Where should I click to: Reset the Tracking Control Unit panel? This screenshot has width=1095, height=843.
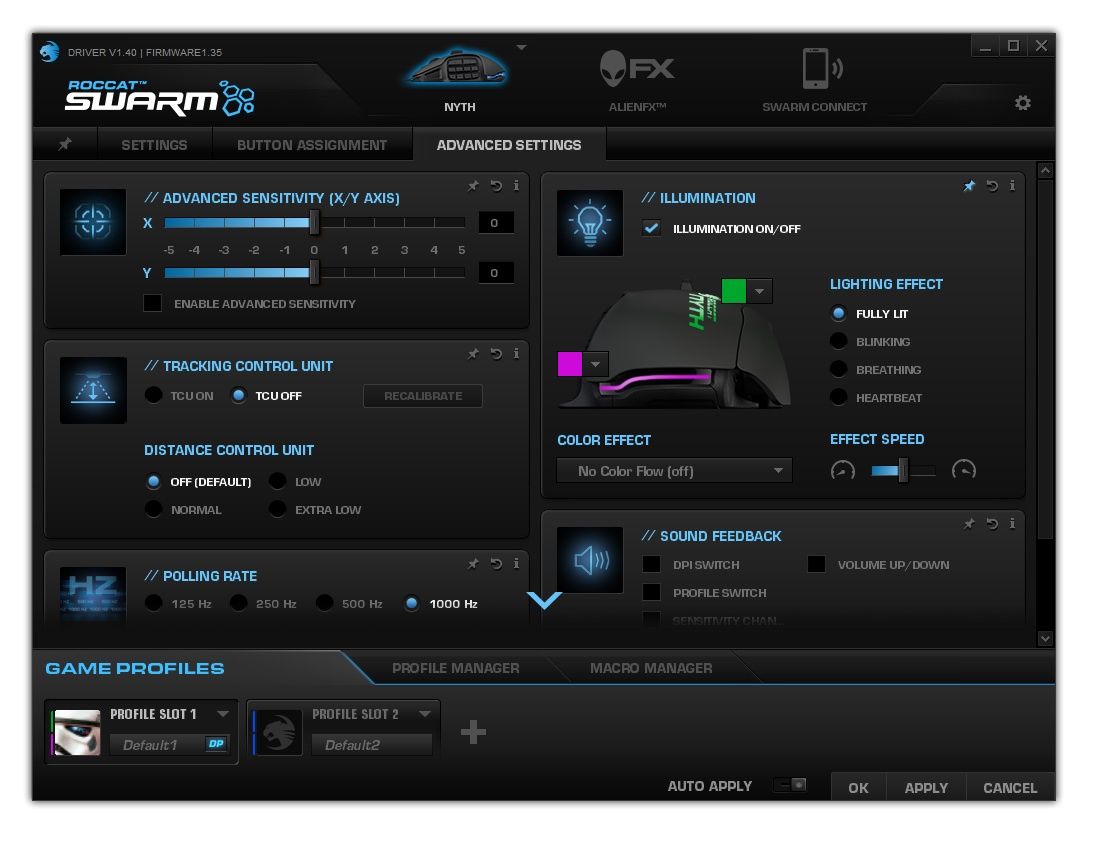pos(496,353)
